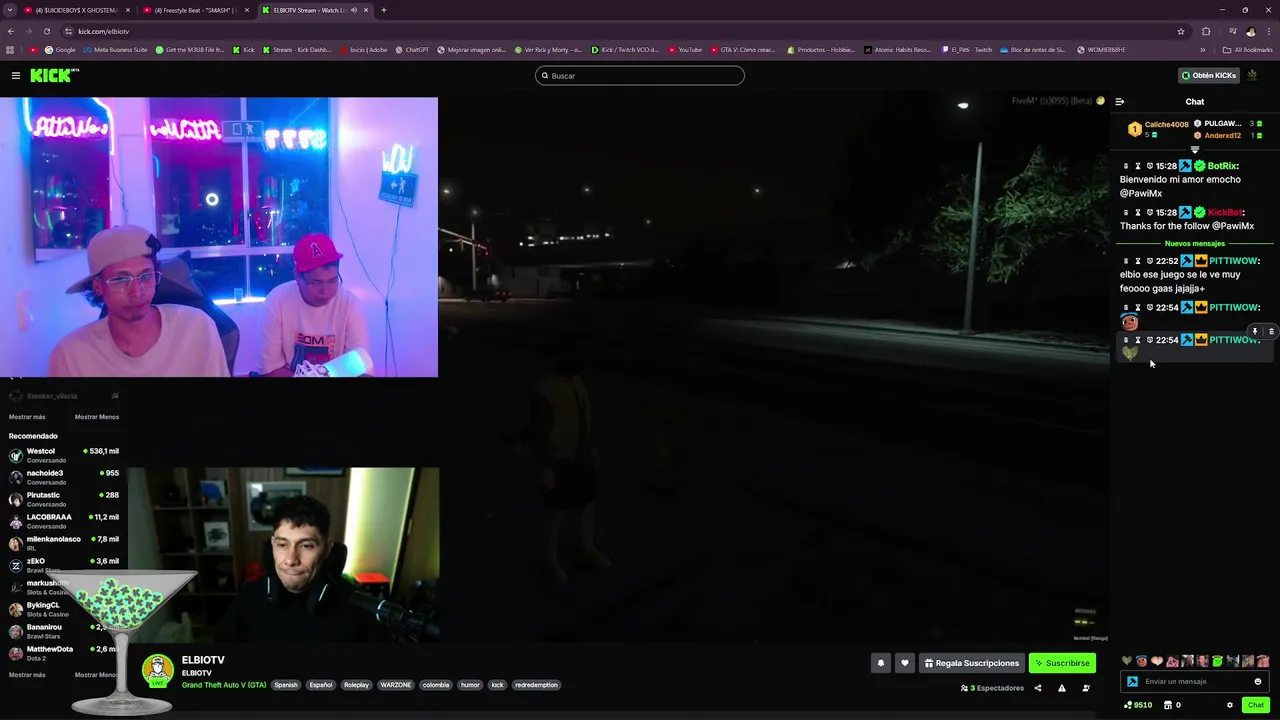
Task: Click BotRix username in chat
Action: (x=1222, y=166)
